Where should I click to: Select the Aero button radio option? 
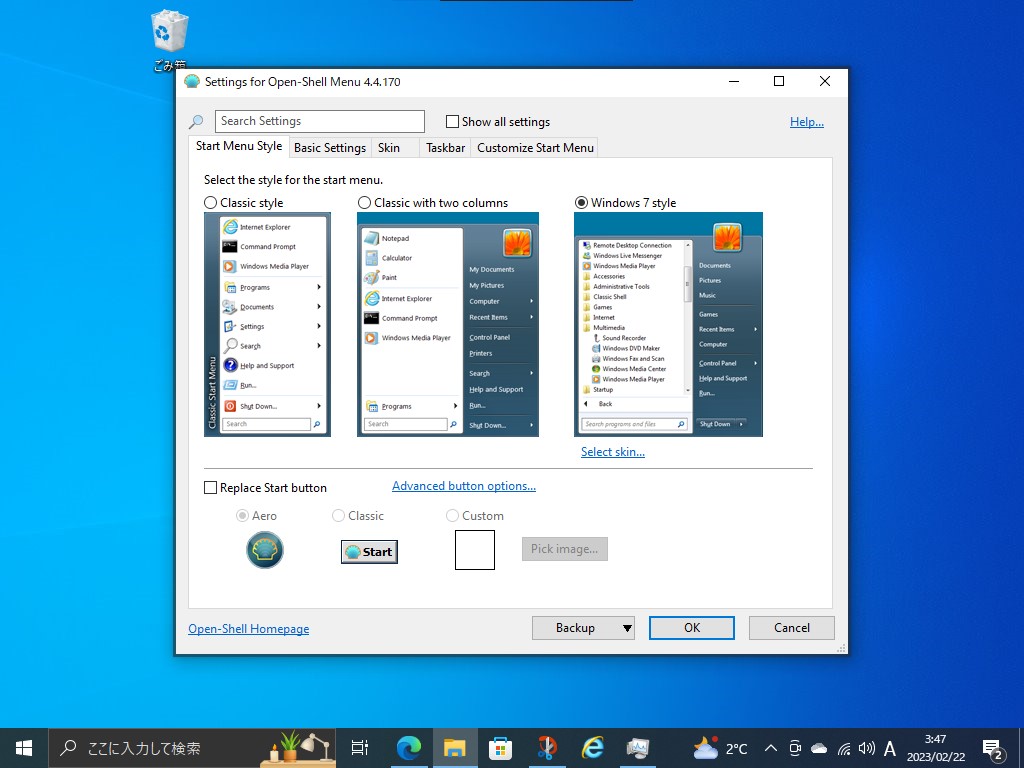coord(242,516)
